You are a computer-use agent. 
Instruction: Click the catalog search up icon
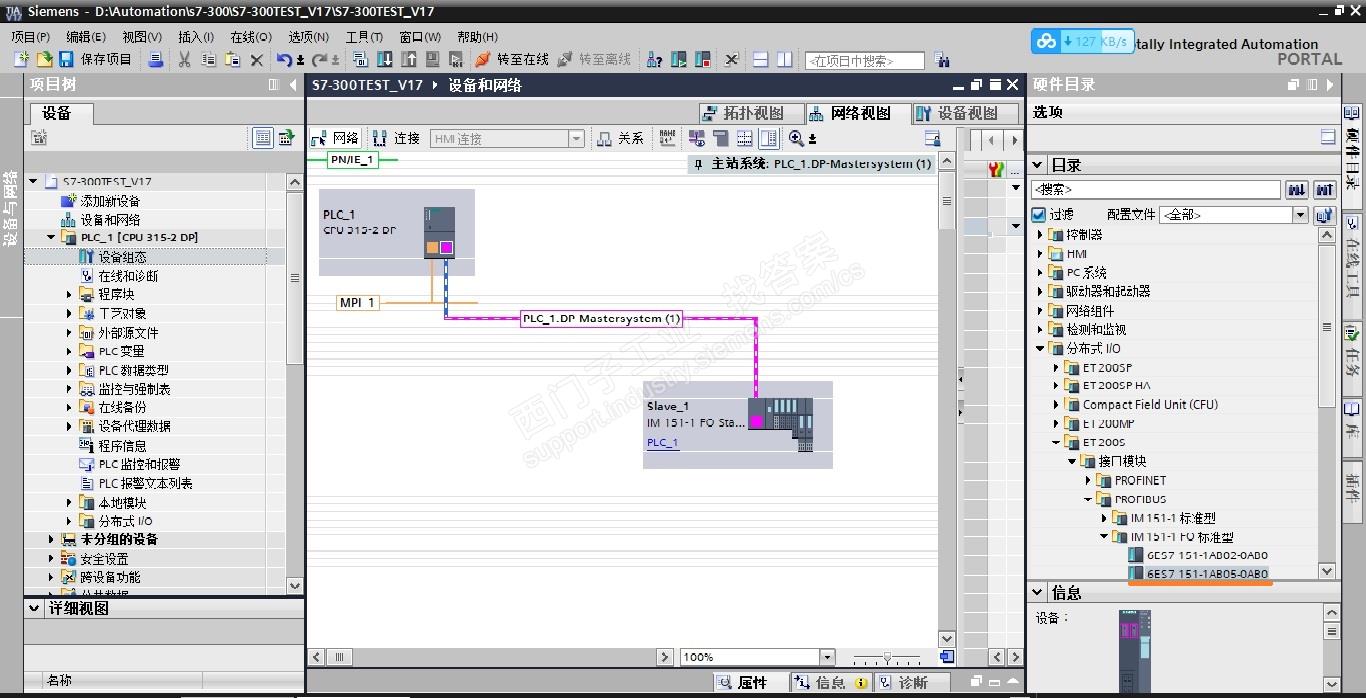pyautogui.click(x=1325, y=189)
